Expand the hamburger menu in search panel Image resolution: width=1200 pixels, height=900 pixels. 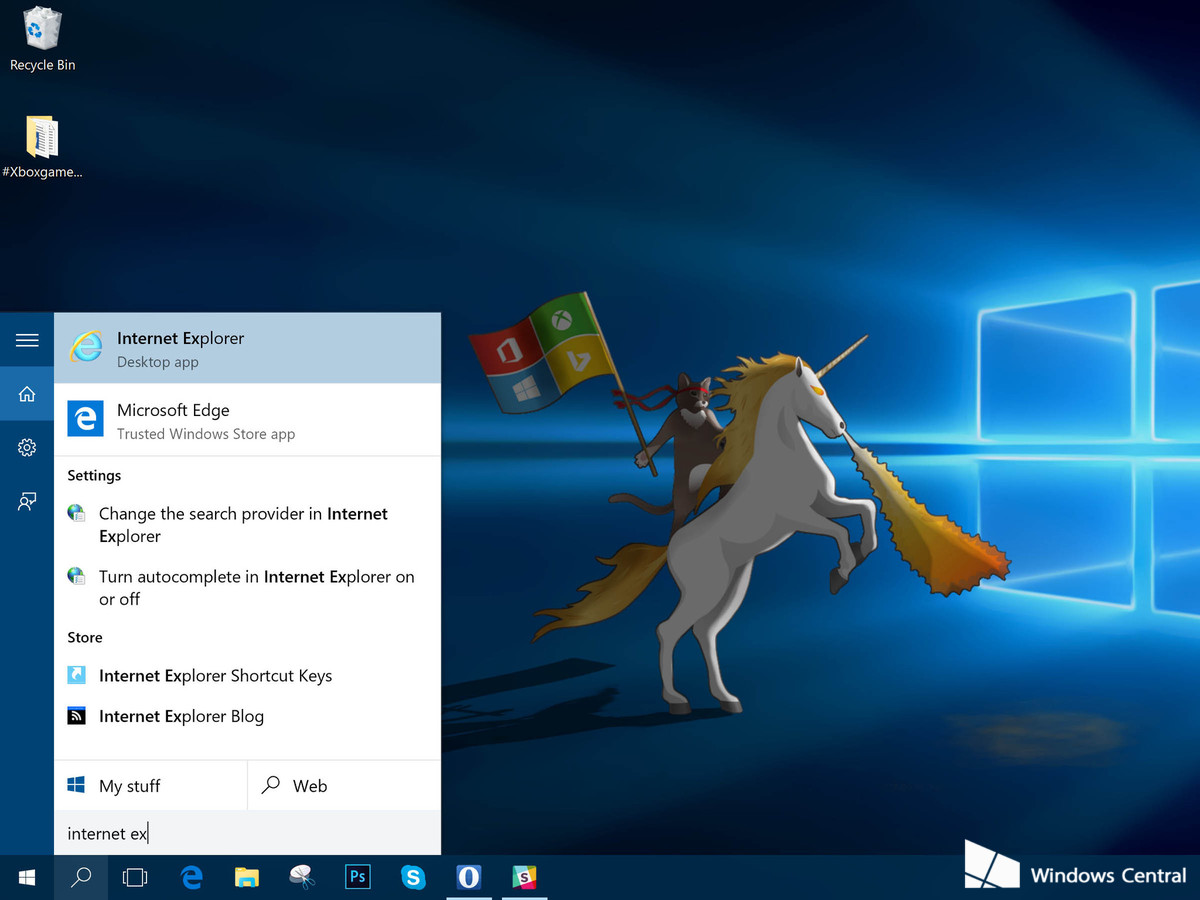pyautogui.click(x=27, y=341)
